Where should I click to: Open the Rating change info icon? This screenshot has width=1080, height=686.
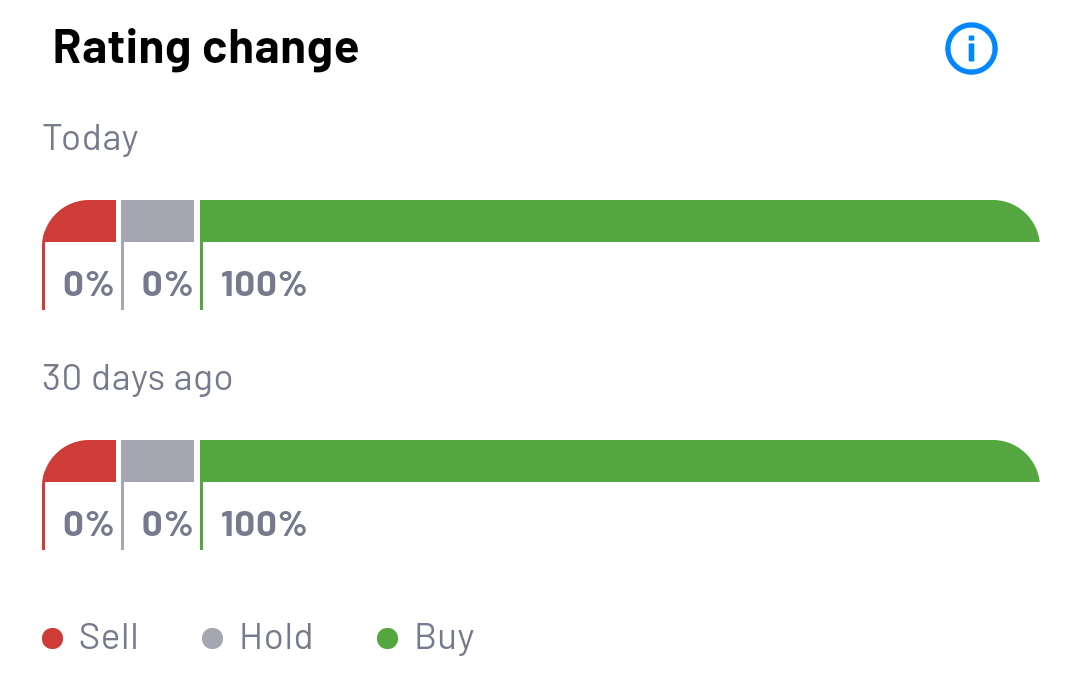click(x=971, y=48)
